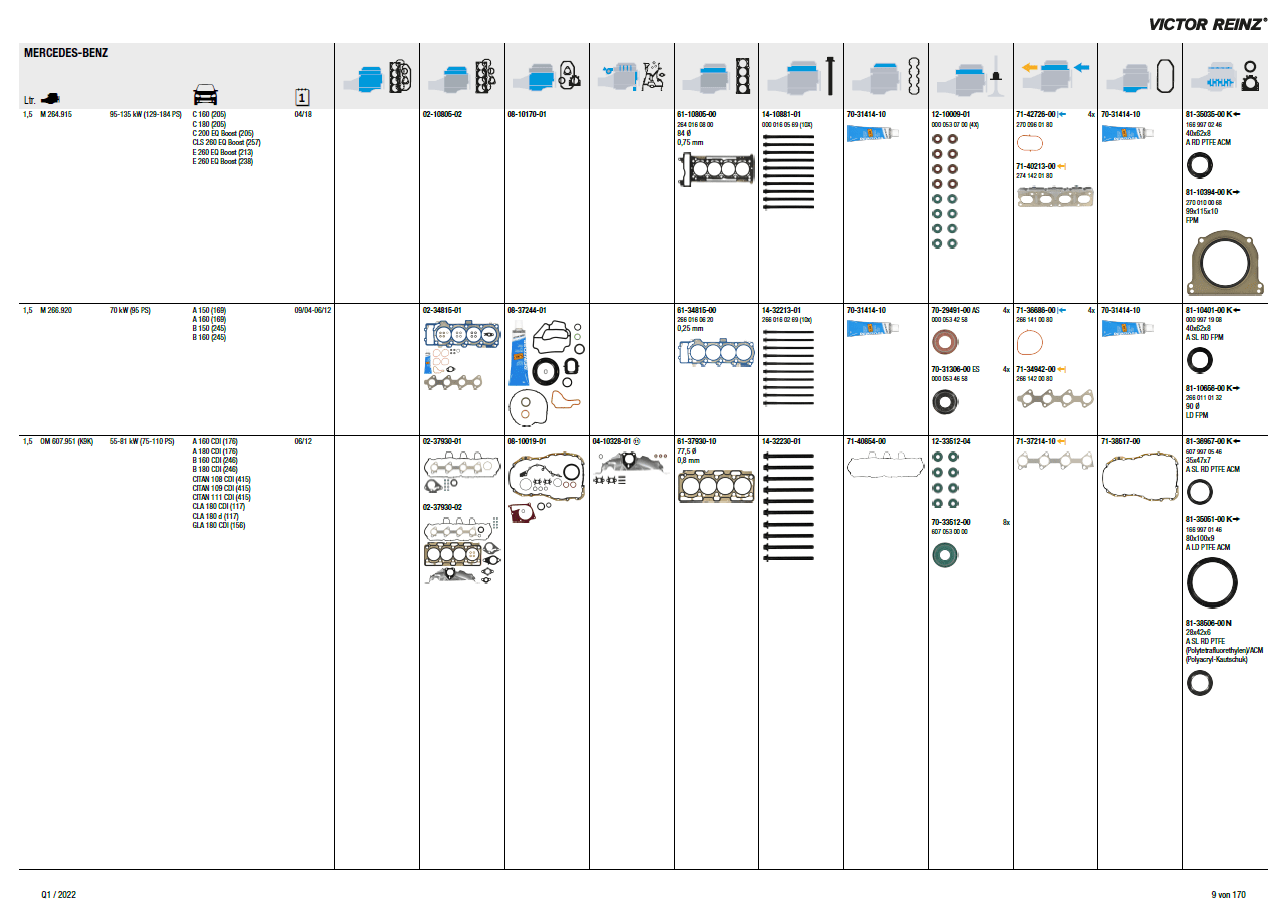Select part number 81-38506-00 N
The image size is (1288, 911).
pos(1208,623)
